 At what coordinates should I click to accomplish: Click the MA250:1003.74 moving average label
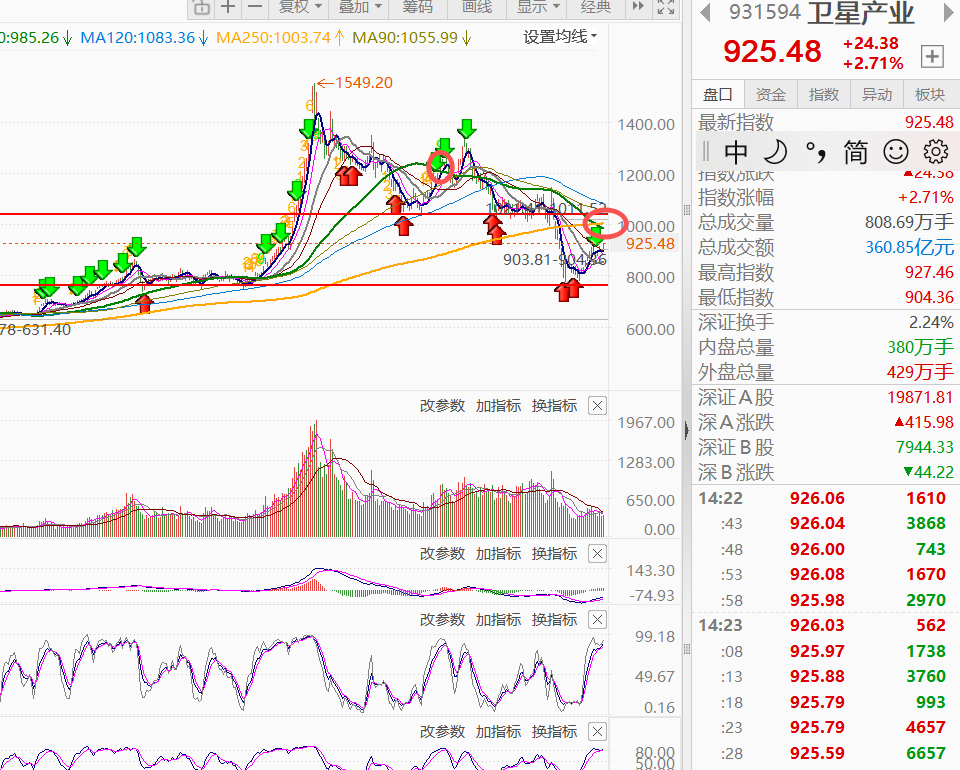point(280,37)
